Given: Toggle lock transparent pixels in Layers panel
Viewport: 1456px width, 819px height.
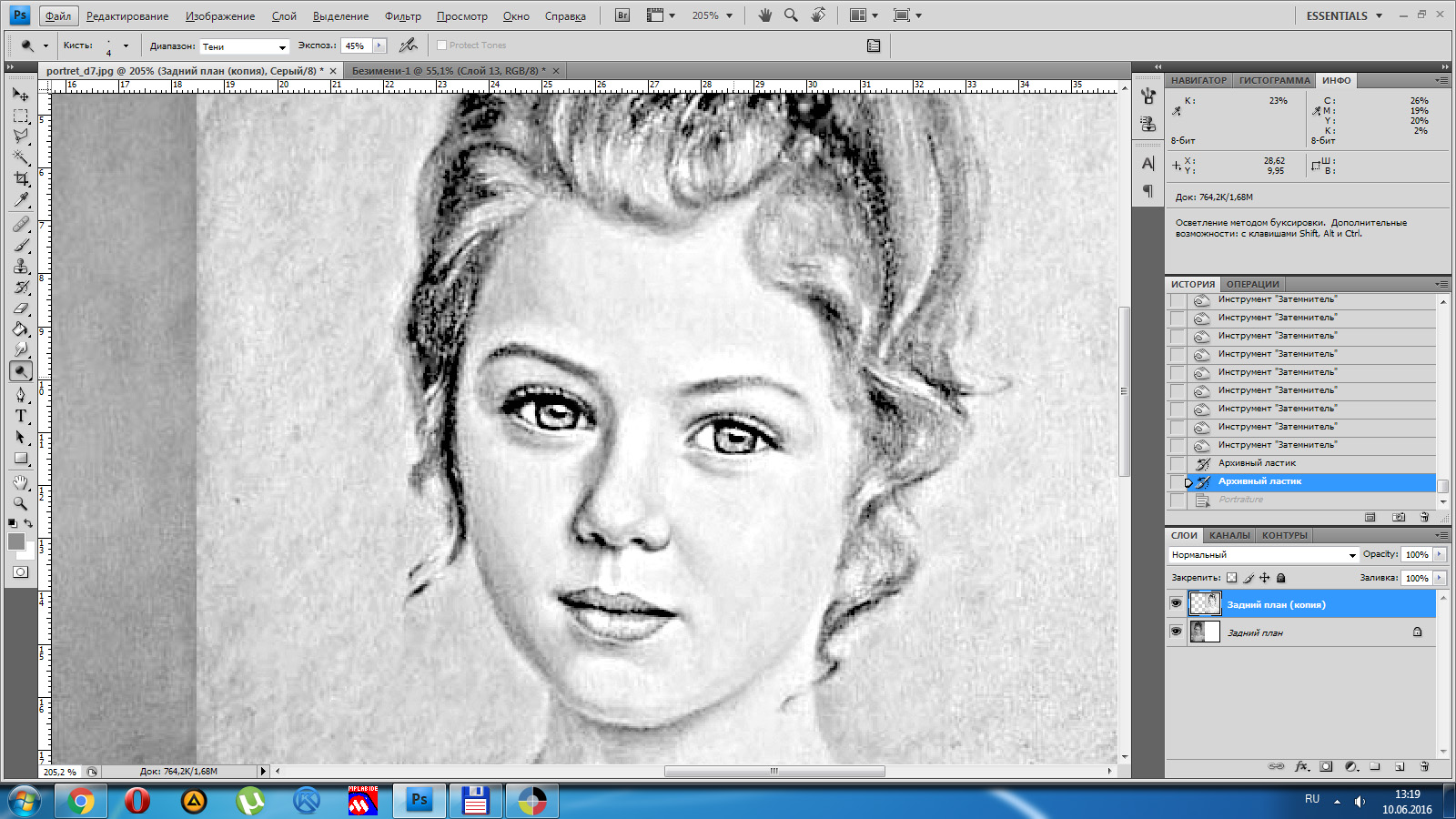Looking at the screenshot, I should [1231, 578].
